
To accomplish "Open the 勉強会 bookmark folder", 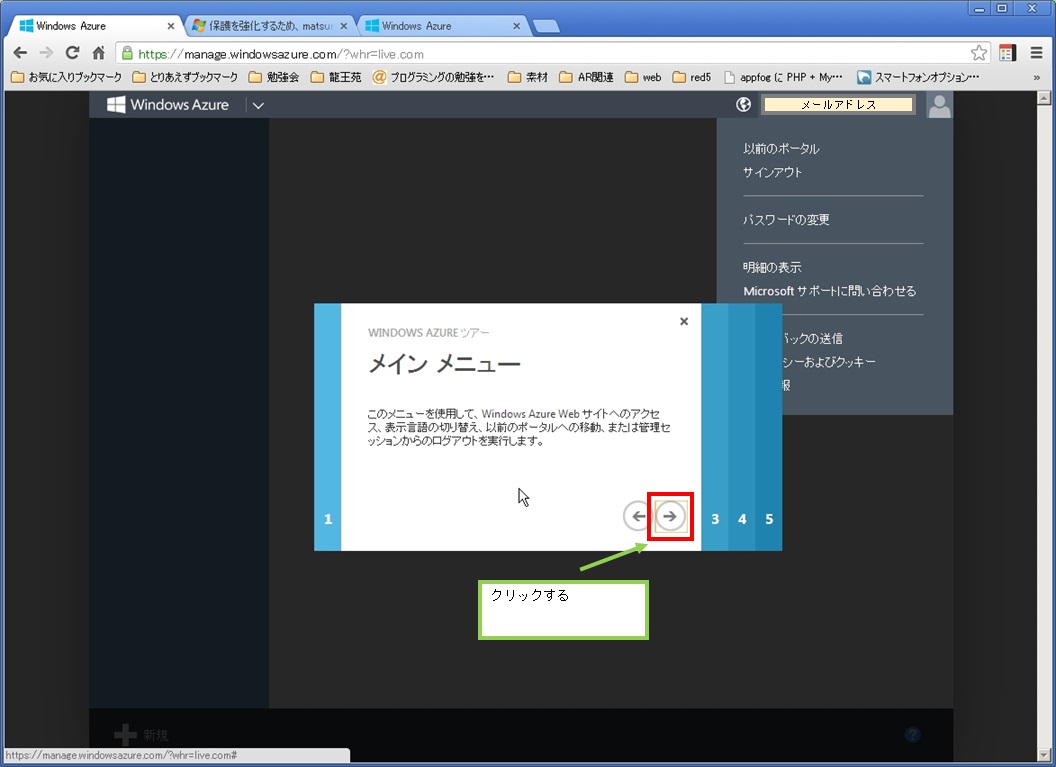I will click(274, 77).
